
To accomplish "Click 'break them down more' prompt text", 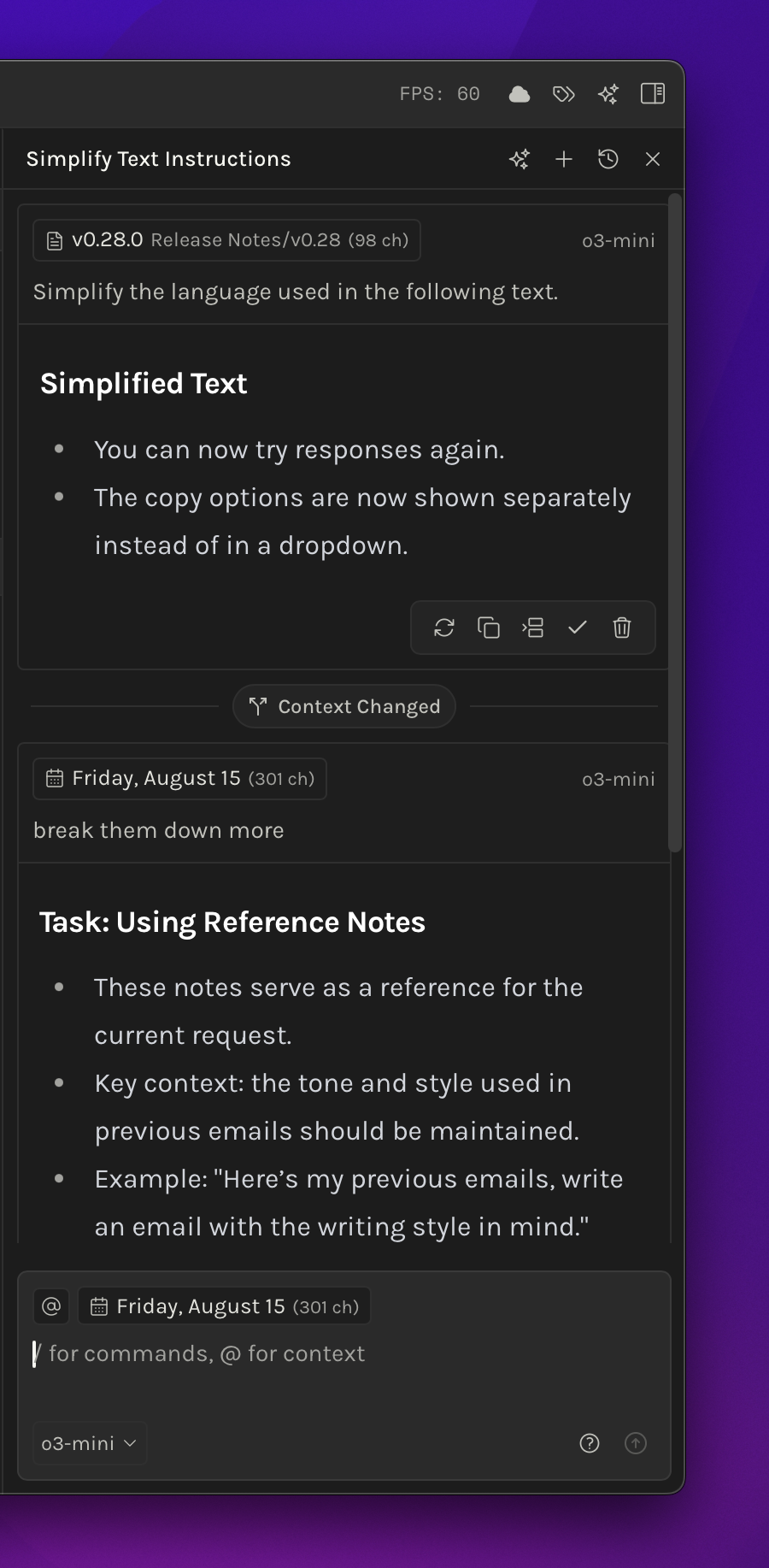I will pos(159,830).
